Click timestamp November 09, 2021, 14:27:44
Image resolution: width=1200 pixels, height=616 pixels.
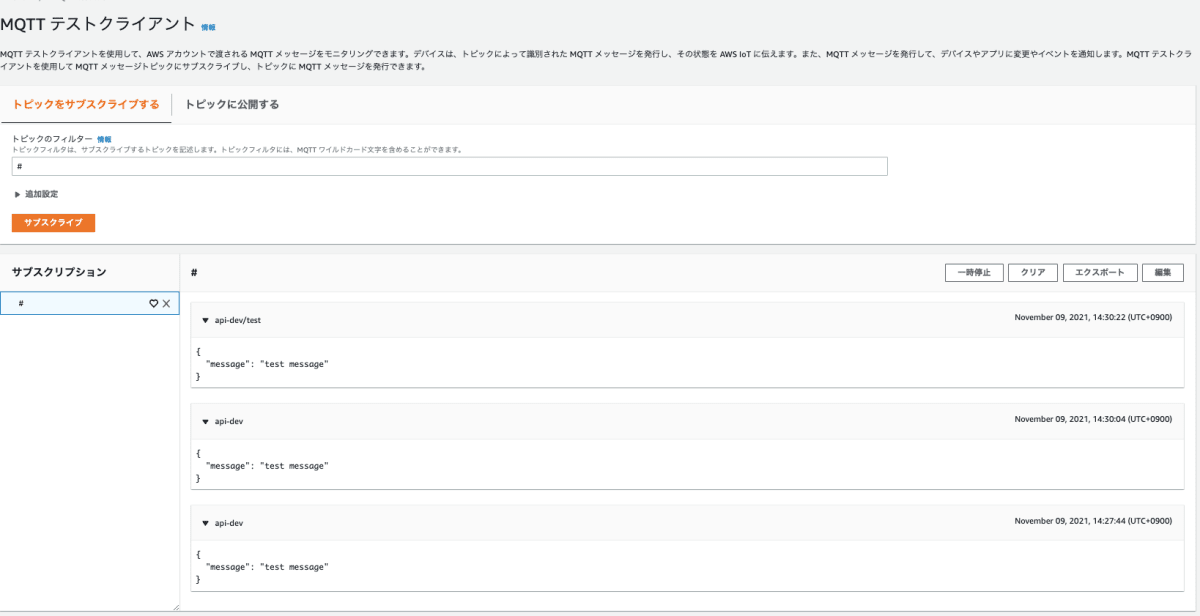(1093, 520)
